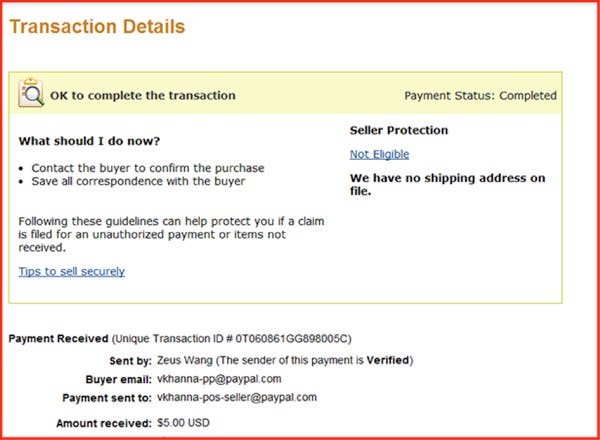The image size is (600, 440).
Task: Click the vkhanna-pos-seller@paypal.com recipient address
Action: (237, 397)
